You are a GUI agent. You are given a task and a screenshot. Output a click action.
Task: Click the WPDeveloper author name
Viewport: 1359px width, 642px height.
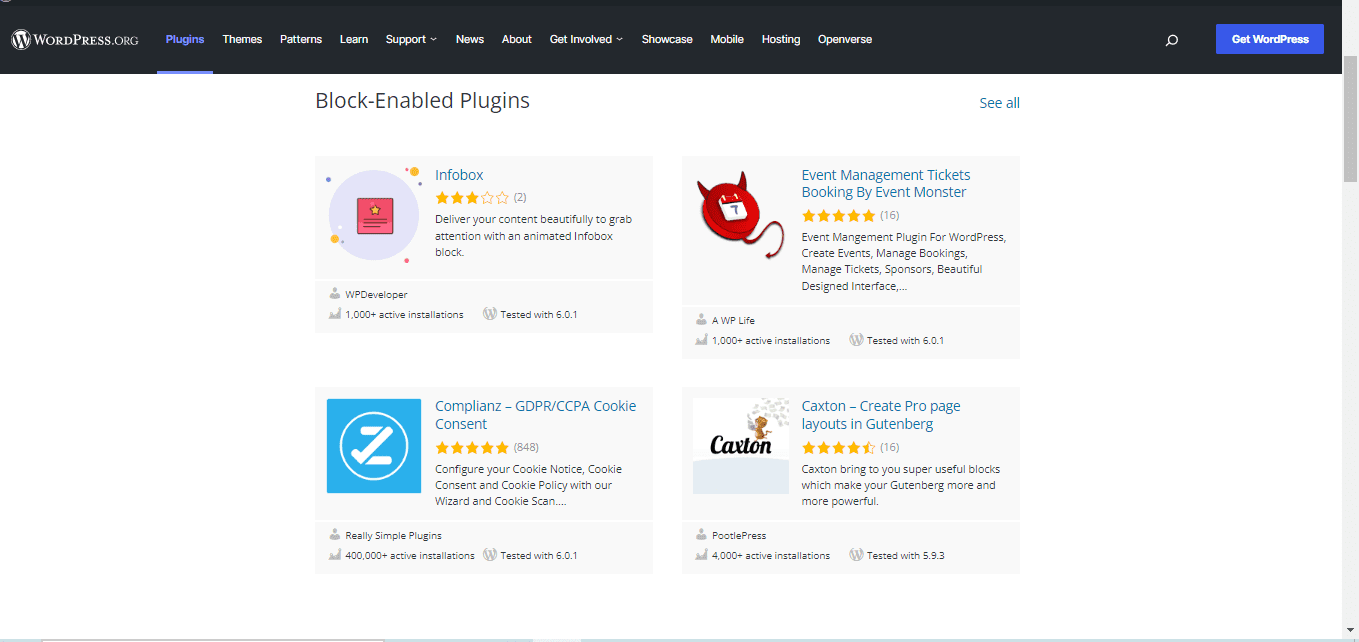pos(376,295)
